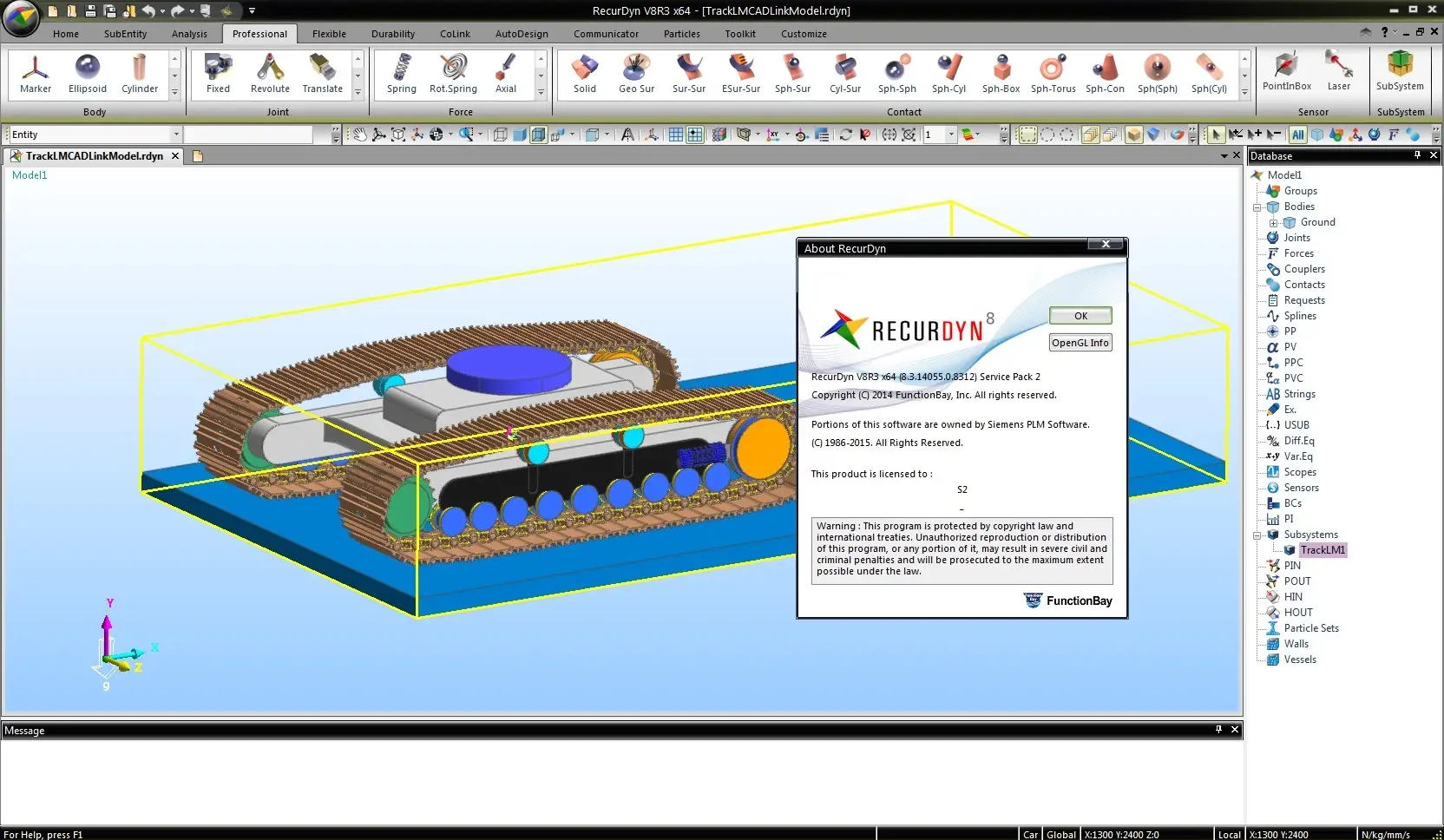
Task: Toggle the arrow select mode button
Action: click(1216, 135)
